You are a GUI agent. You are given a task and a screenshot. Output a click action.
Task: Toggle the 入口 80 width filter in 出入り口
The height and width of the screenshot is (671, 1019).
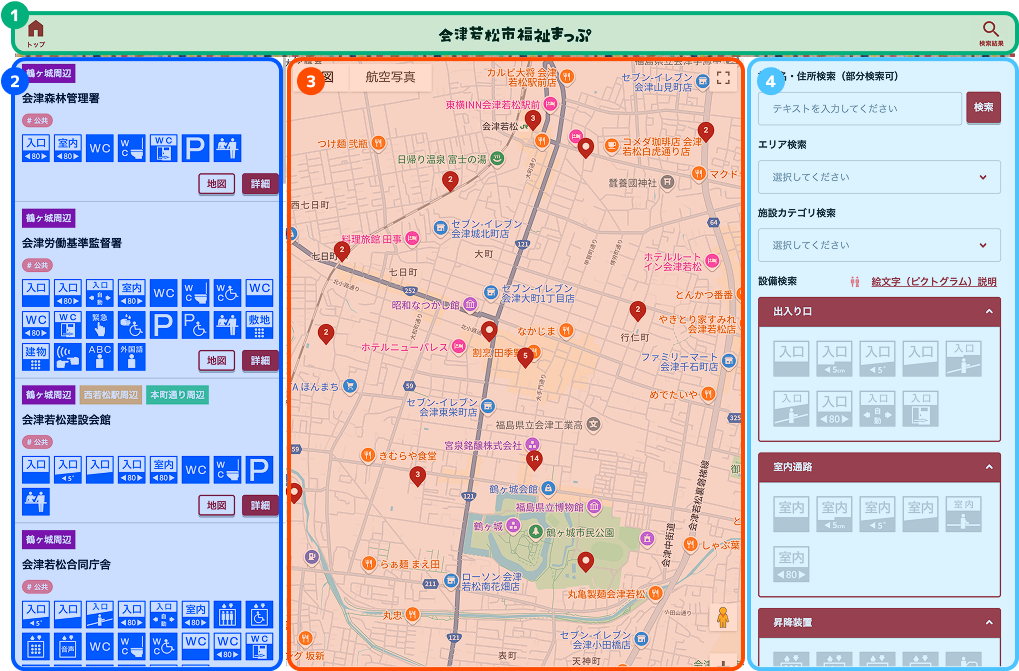834,409
